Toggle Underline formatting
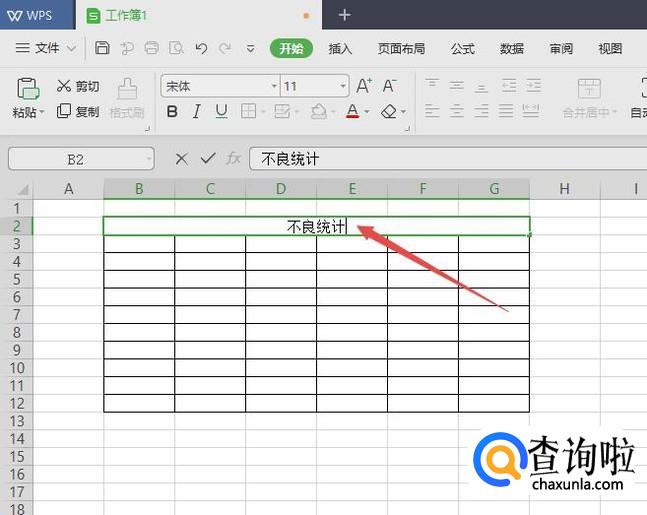Viewport: 647px width, 515px height. 222,111
